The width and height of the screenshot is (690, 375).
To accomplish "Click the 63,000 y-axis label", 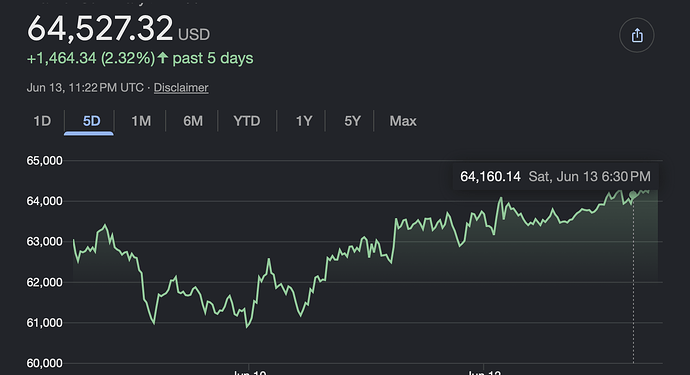I will (x=44, y=242).
